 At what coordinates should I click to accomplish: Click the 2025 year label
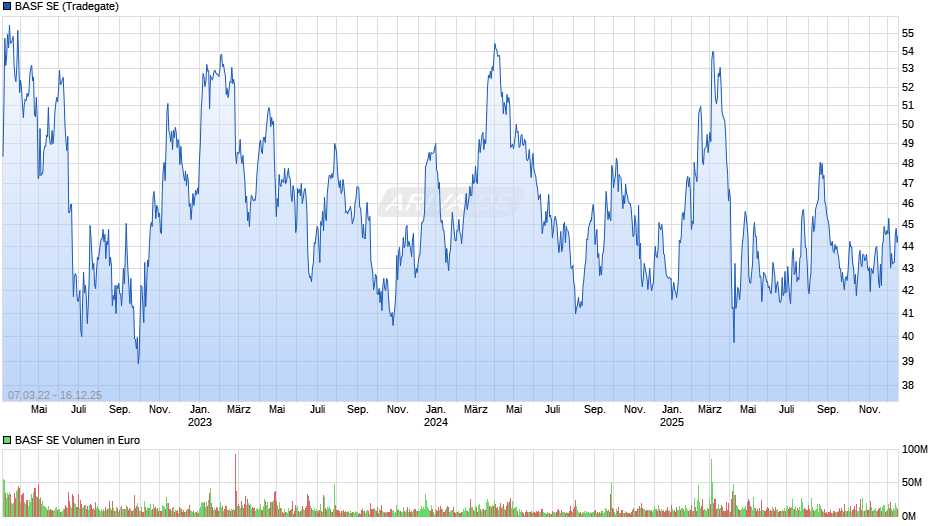tap(672, 422)
